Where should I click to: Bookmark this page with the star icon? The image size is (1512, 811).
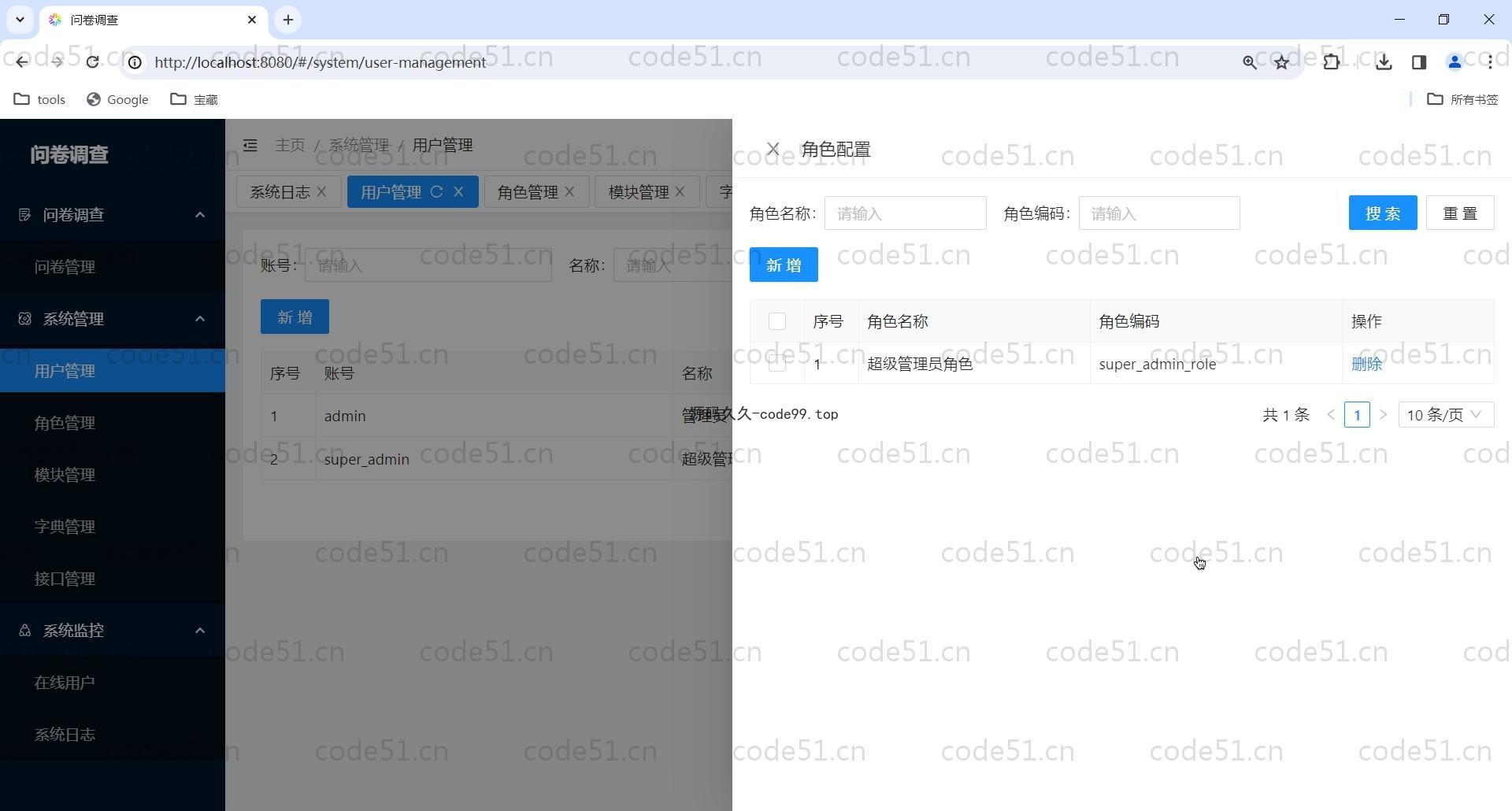point(1282,62)
